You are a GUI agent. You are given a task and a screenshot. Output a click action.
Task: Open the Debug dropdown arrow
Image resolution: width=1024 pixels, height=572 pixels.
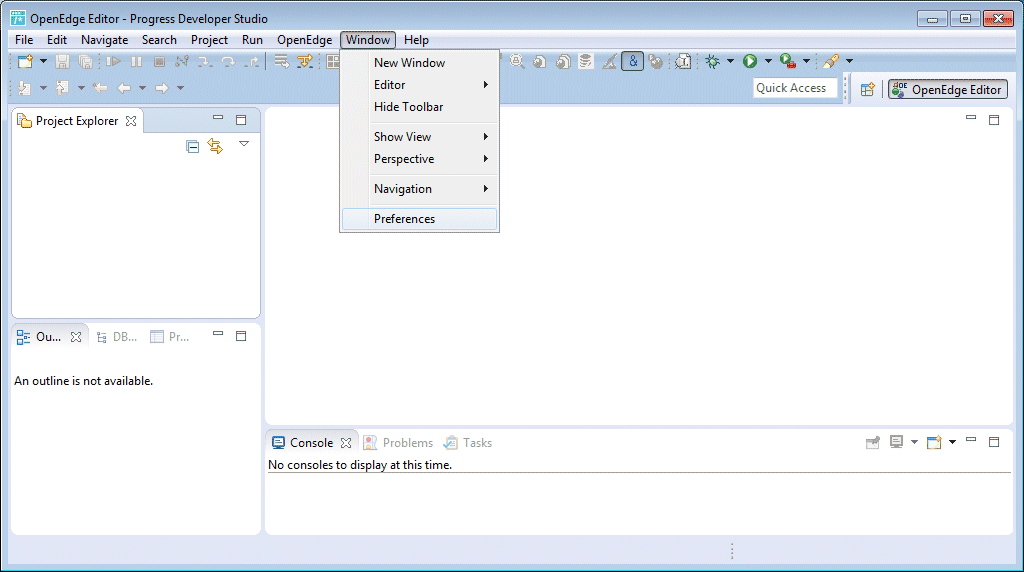[730, 61]
